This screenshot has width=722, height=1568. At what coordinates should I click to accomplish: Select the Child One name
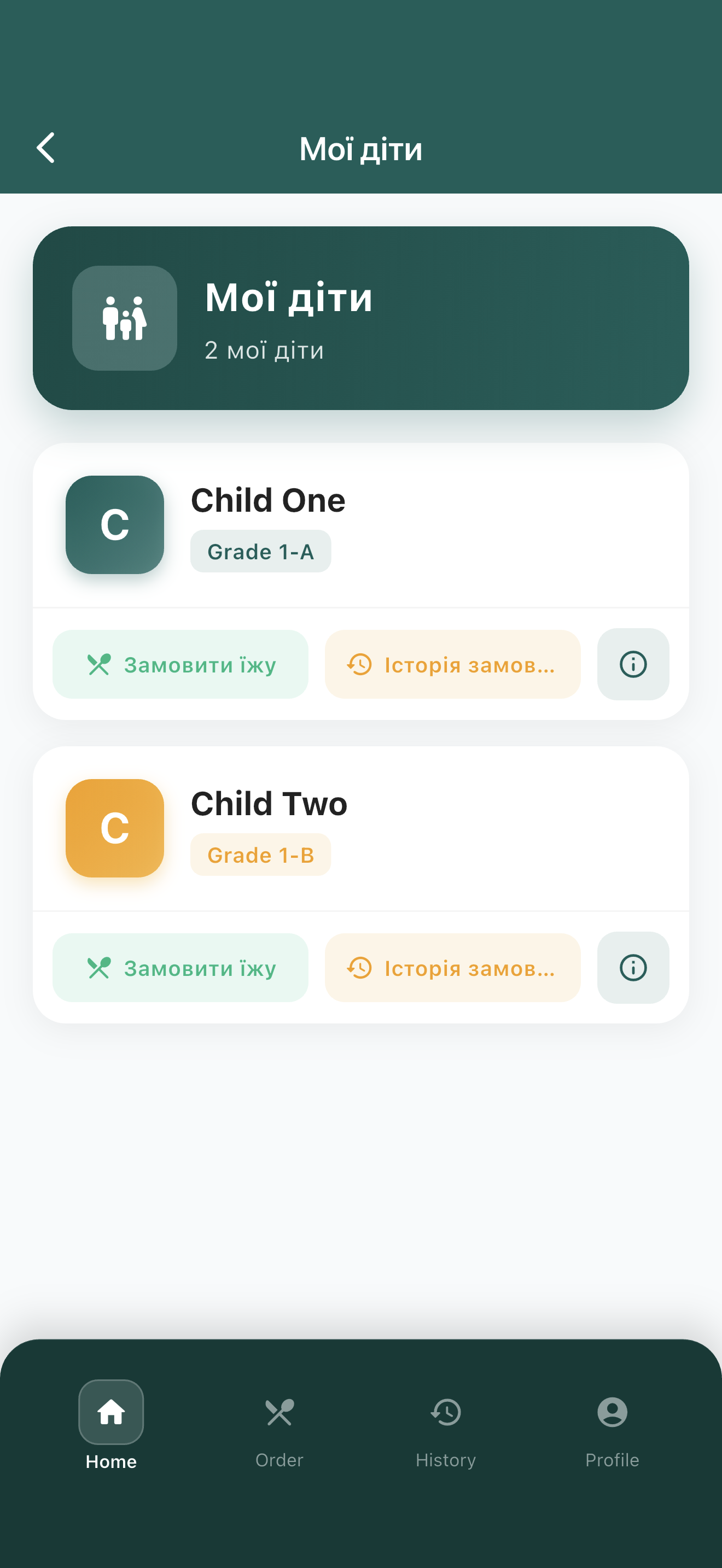268,500
